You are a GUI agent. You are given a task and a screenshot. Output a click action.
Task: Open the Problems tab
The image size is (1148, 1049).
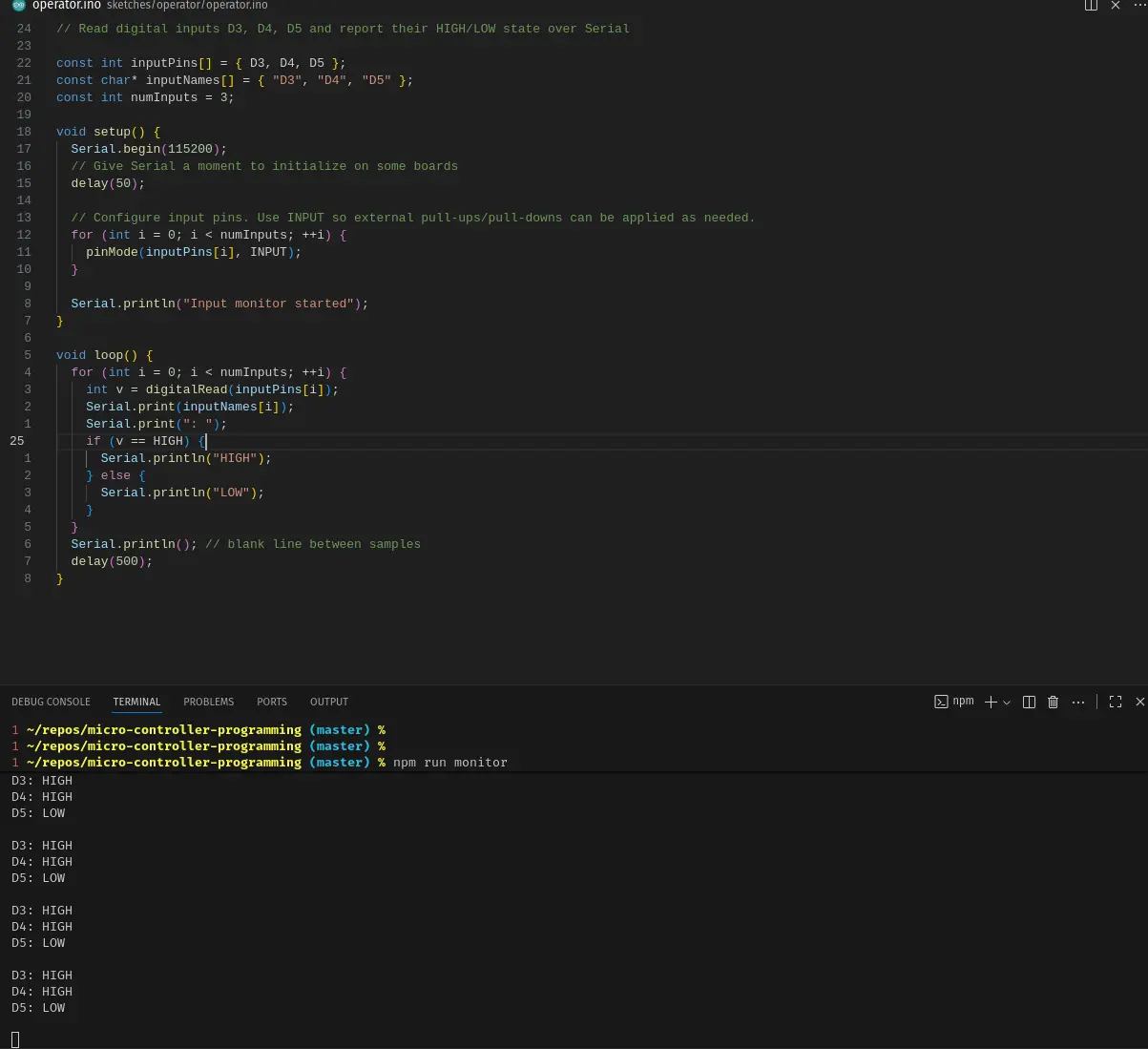coord(208,702)
